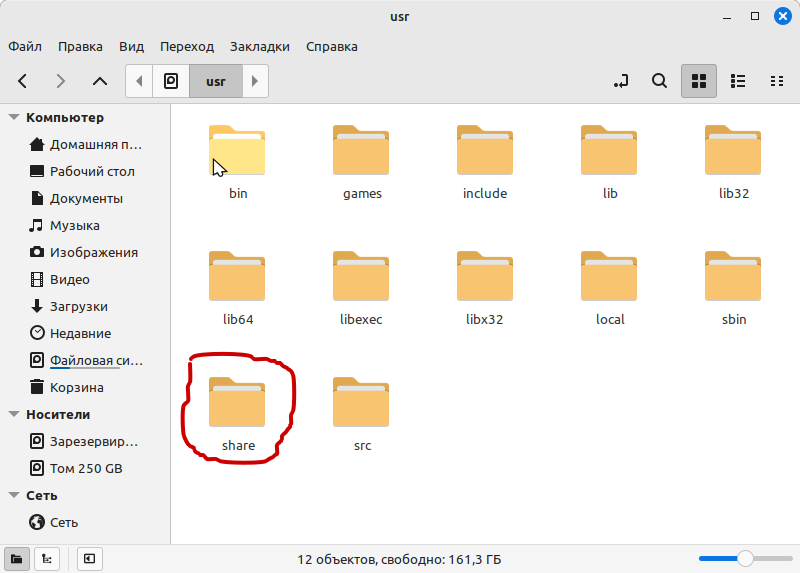The width and height of the screenshot is (800, 573).
Task: Select the share folder
Action: tap(237, 414)
